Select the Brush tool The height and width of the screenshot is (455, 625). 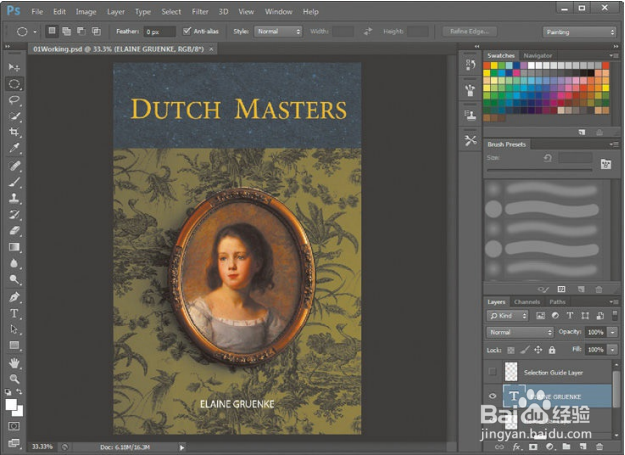coord(14,182)
